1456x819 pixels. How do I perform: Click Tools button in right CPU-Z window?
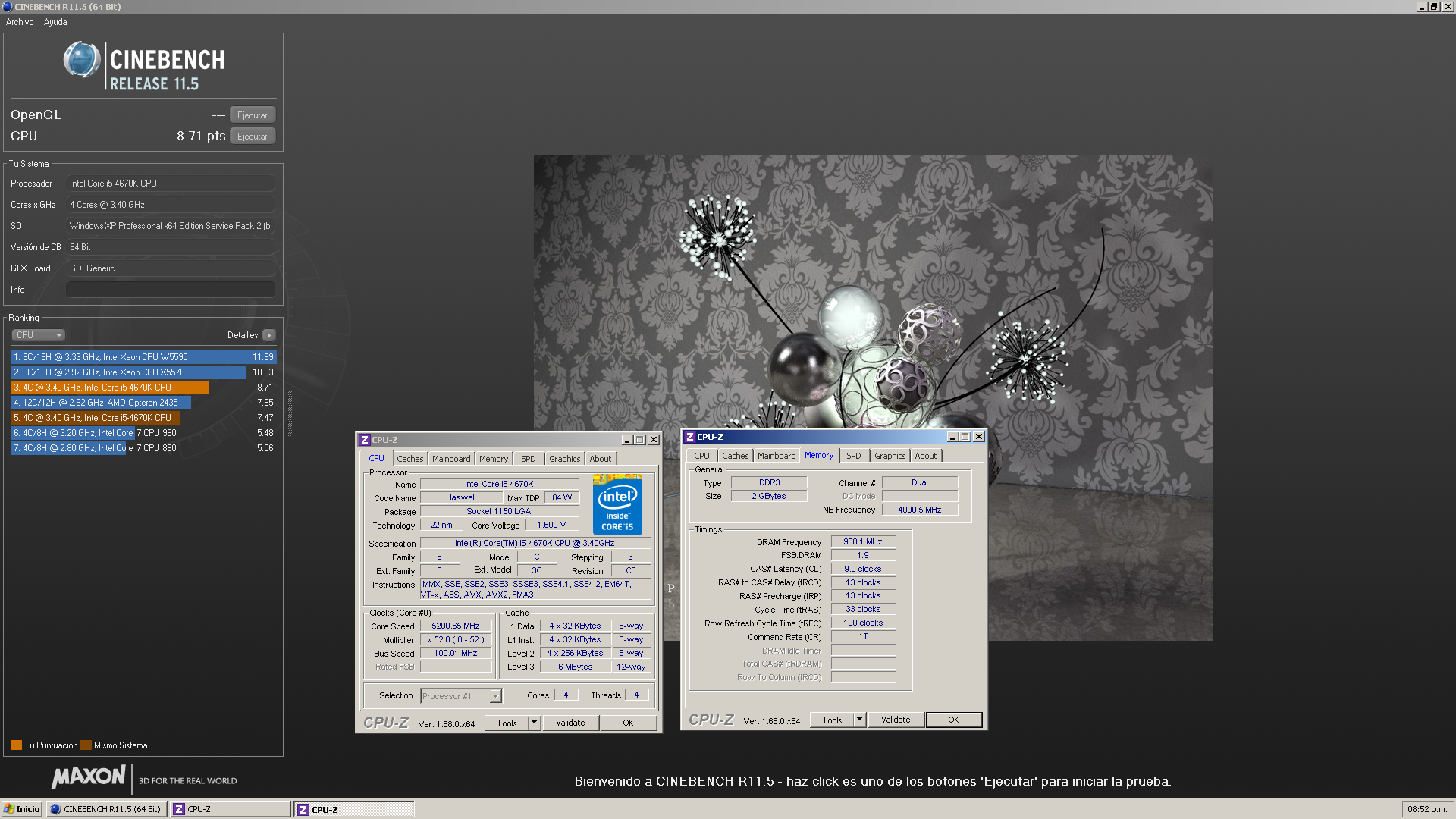click(x=832, y=720)
